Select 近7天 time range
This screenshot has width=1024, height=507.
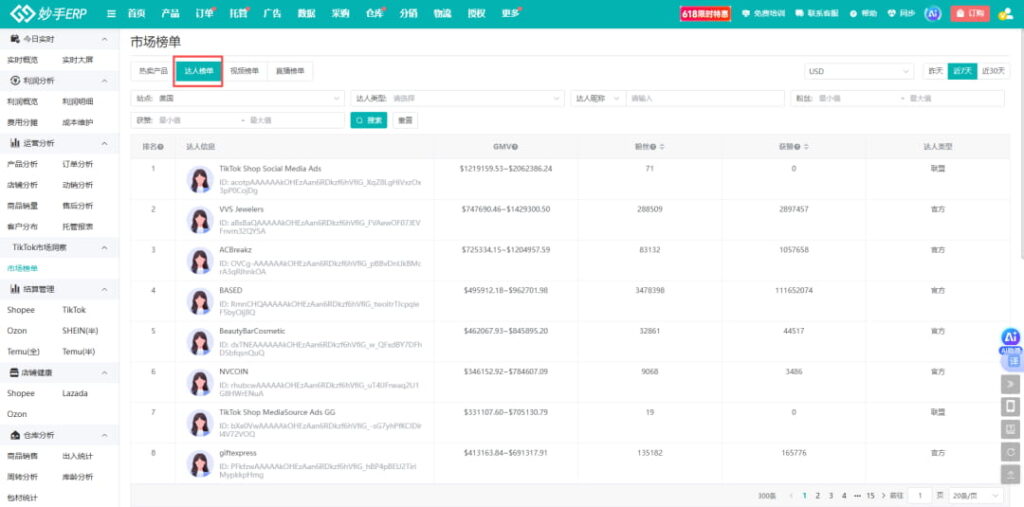coord(962,71)
